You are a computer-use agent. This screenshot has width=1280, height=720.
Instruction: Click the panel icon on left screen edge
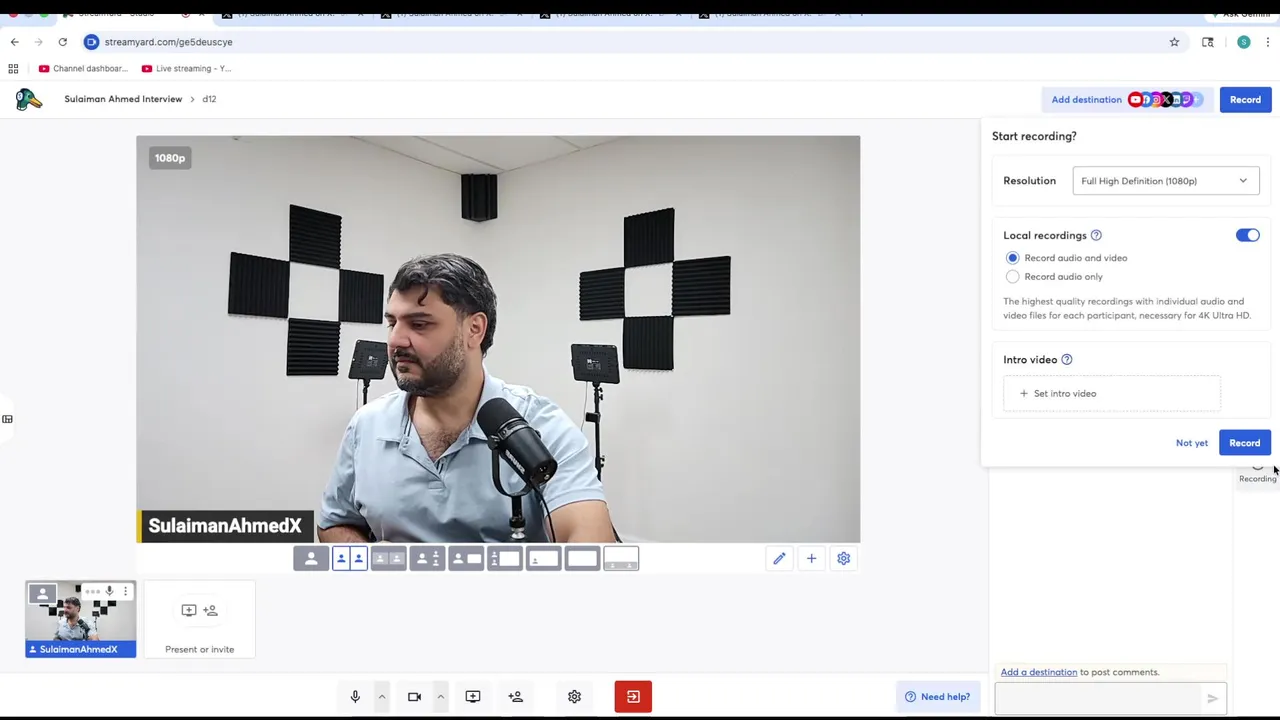[7, 419]
